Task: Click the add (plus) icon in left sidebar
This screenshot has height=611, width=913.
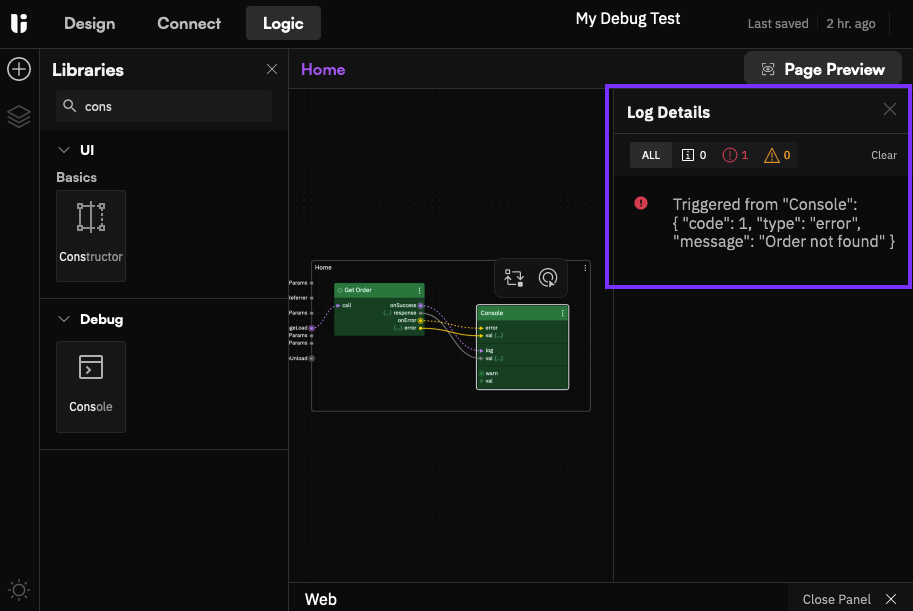Action: pos(19,69)
